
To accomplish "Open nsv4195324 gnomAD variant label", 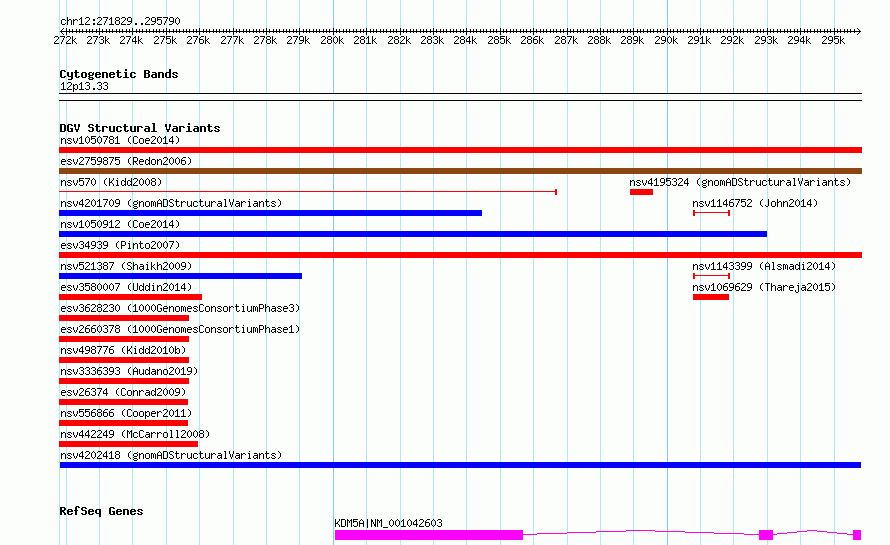I will (x=740, y=182).
